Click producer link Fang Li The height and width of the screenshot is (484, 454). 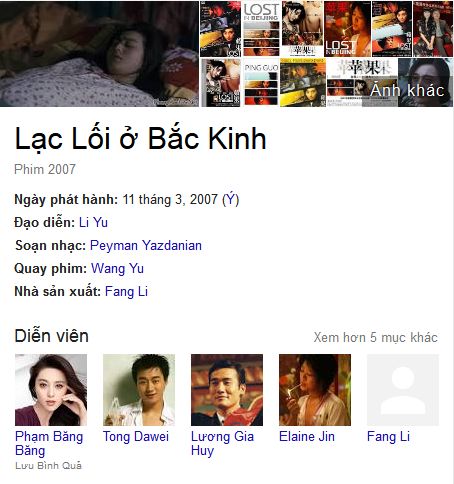[126, 292]
